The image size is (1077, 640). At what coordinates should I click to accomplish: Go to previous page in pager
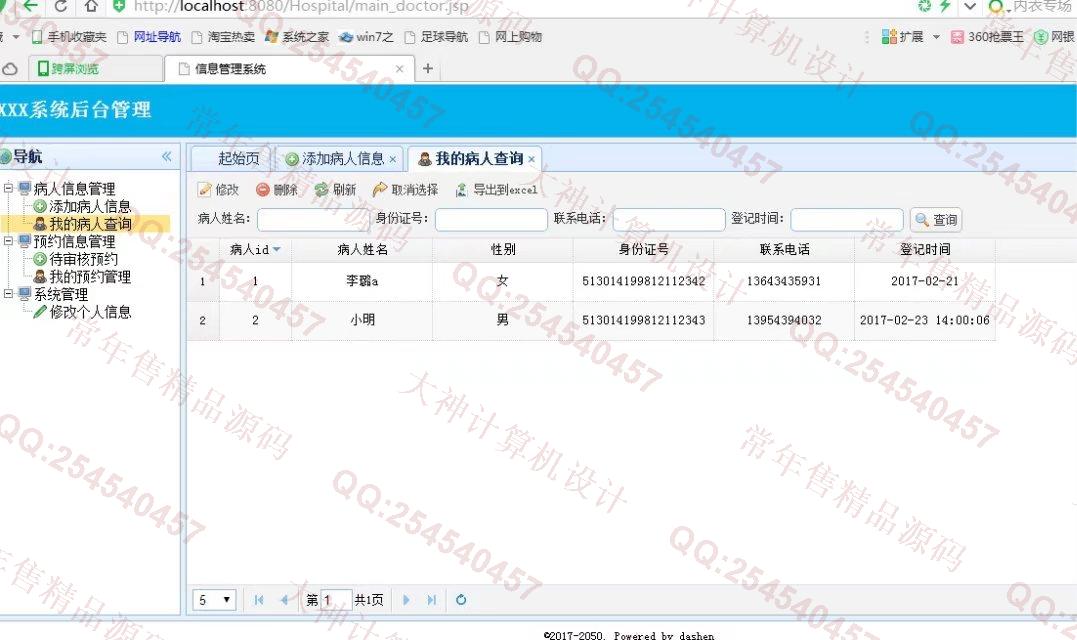point(284,600)
